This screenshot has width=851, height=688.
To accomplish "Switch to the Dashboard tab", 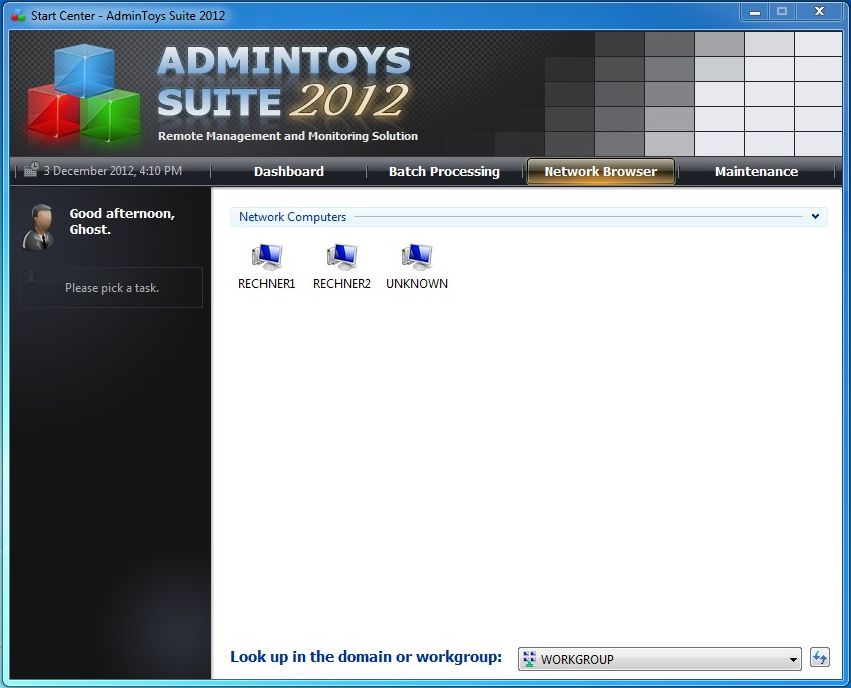I will click(x=289, y=171).
